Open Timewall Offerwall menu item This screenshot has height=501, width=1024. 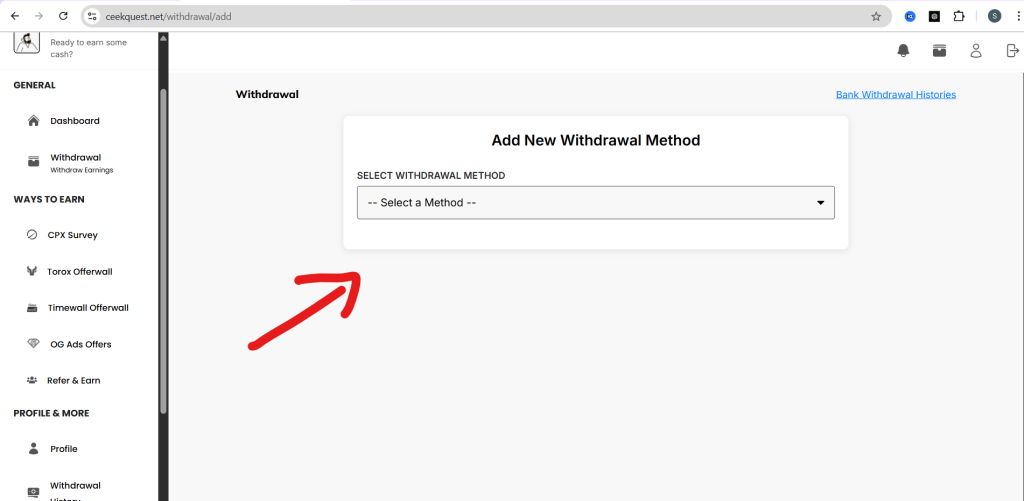(88, 308)
